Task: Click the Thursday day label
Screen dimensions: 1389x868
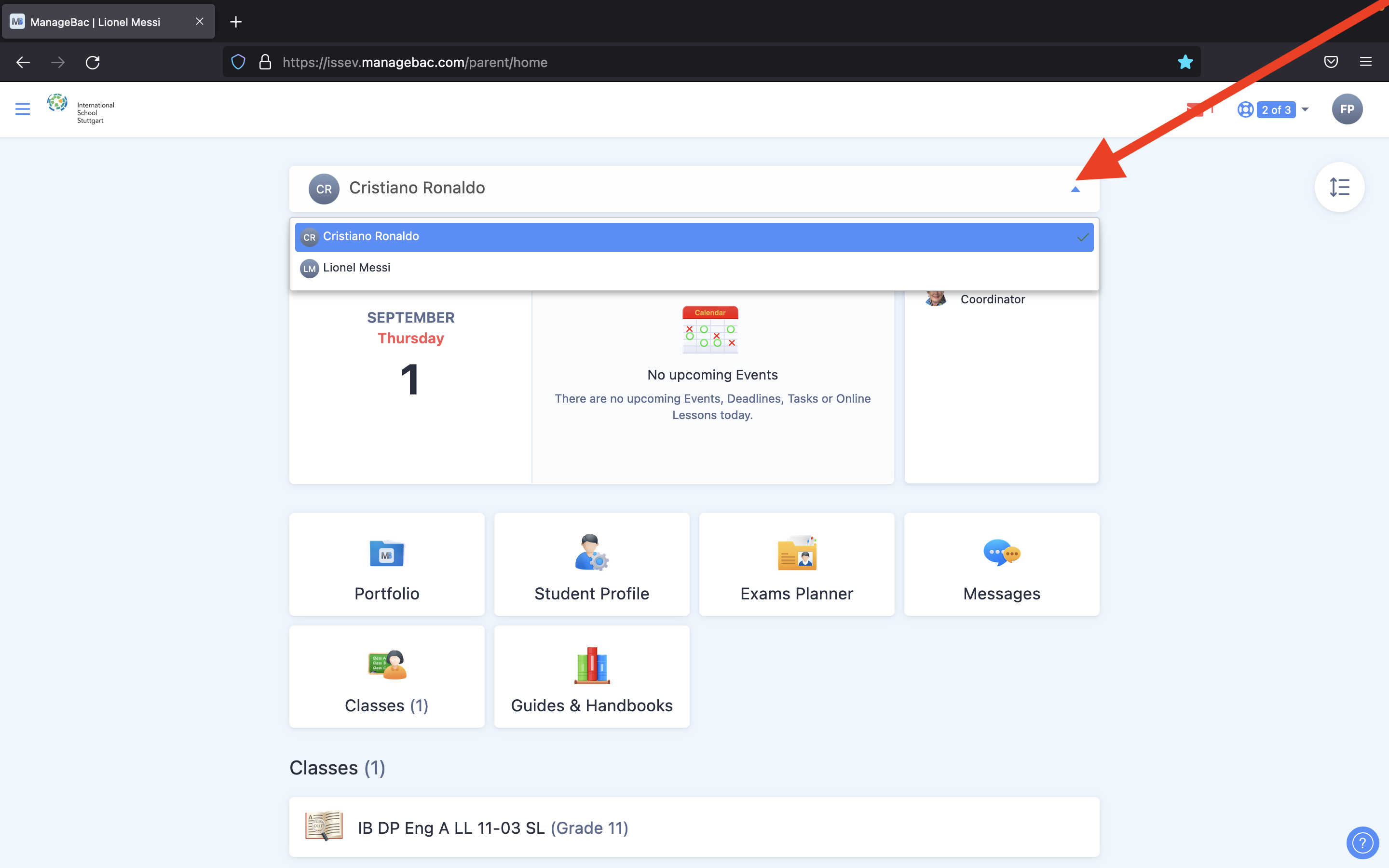Action: (x=410, y=338)
